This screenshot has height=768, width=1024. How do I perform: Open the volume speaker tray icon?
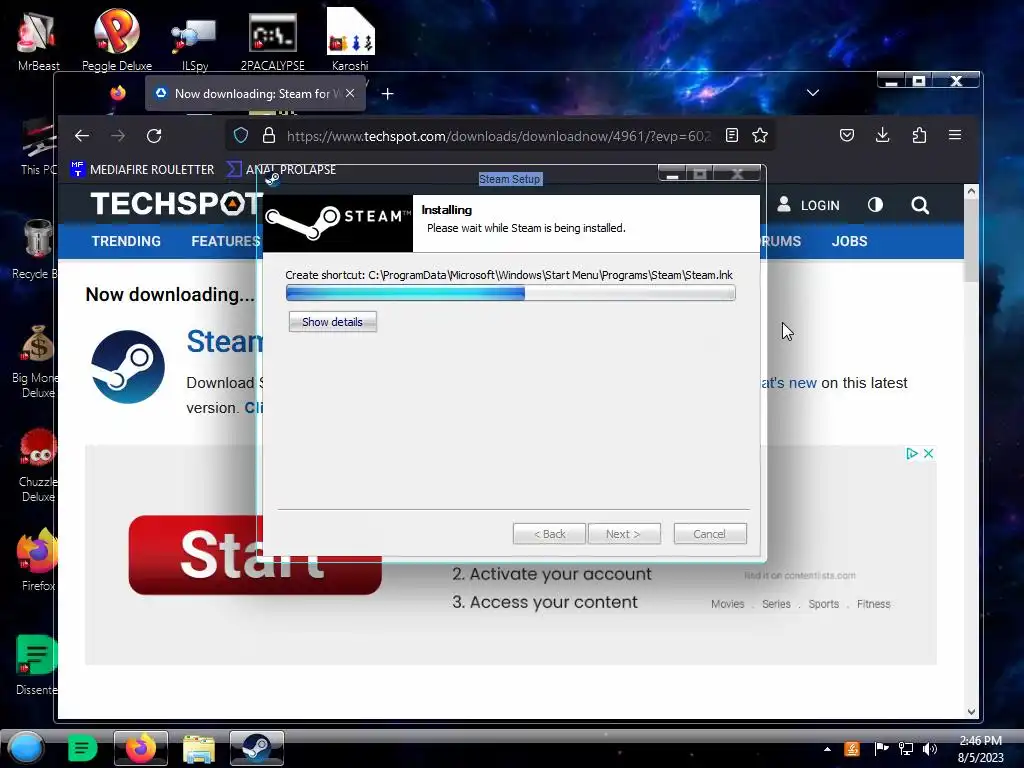pyautogui.click(x=929, y=748)
